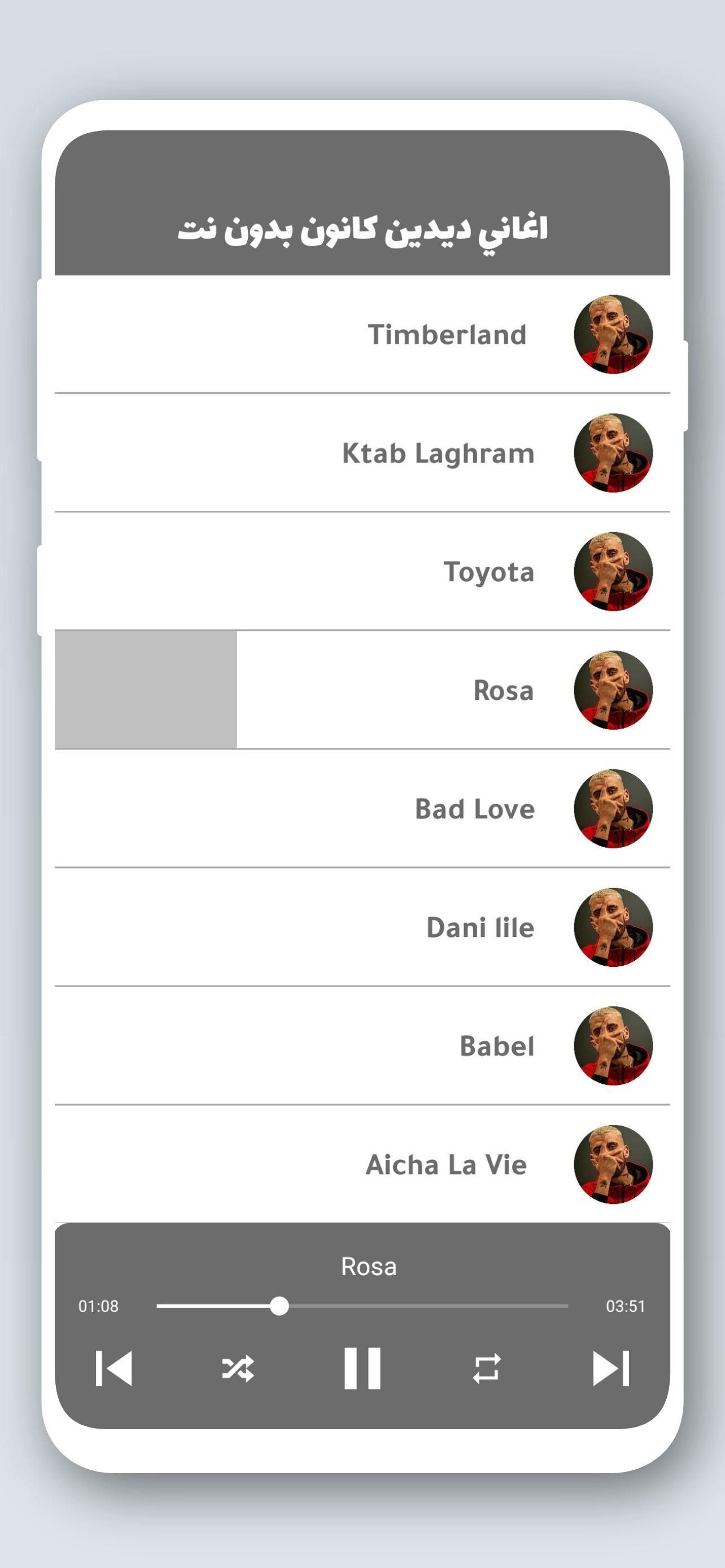Play the Babel track
Viewport: 725px width, 1568px height.
point(362,1046)
